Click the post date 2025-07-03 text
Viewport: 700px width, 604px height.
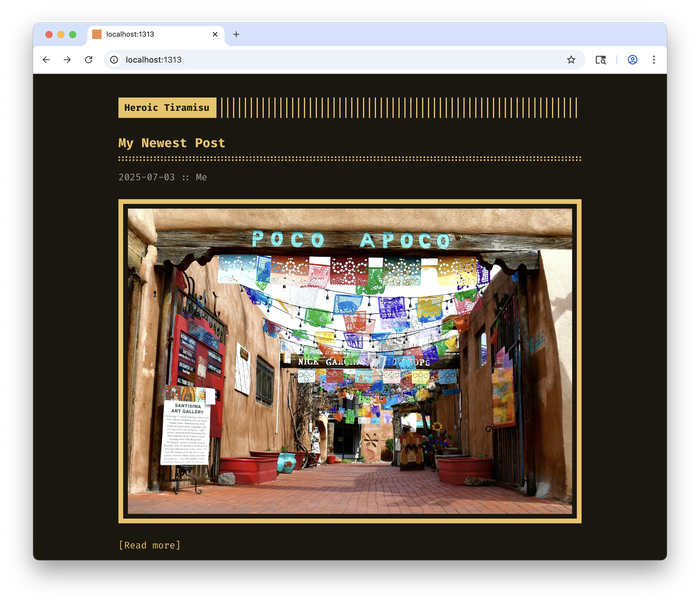click(x=146, y=177)
